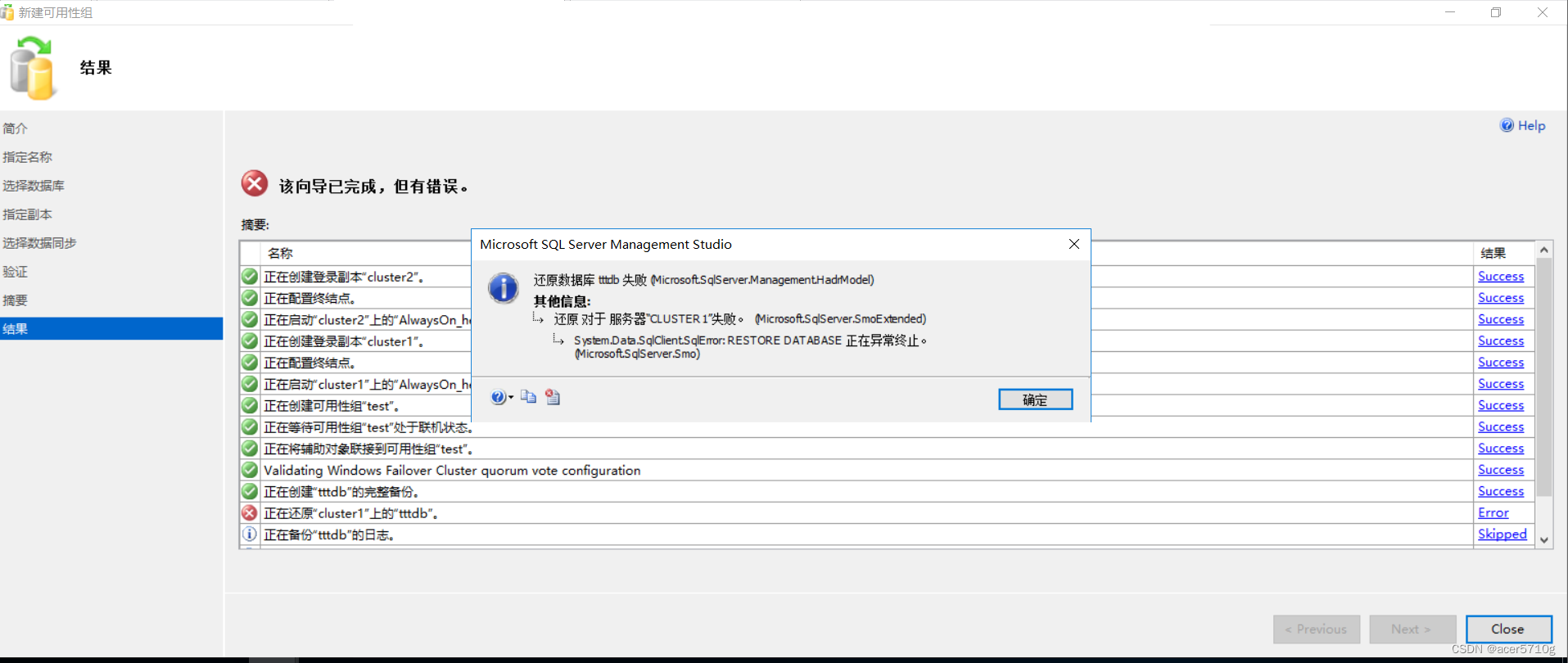Select row 正在创建"tttdb"的完整备份
This screenshot has width=1568, height=663.
tap(887, 491)
